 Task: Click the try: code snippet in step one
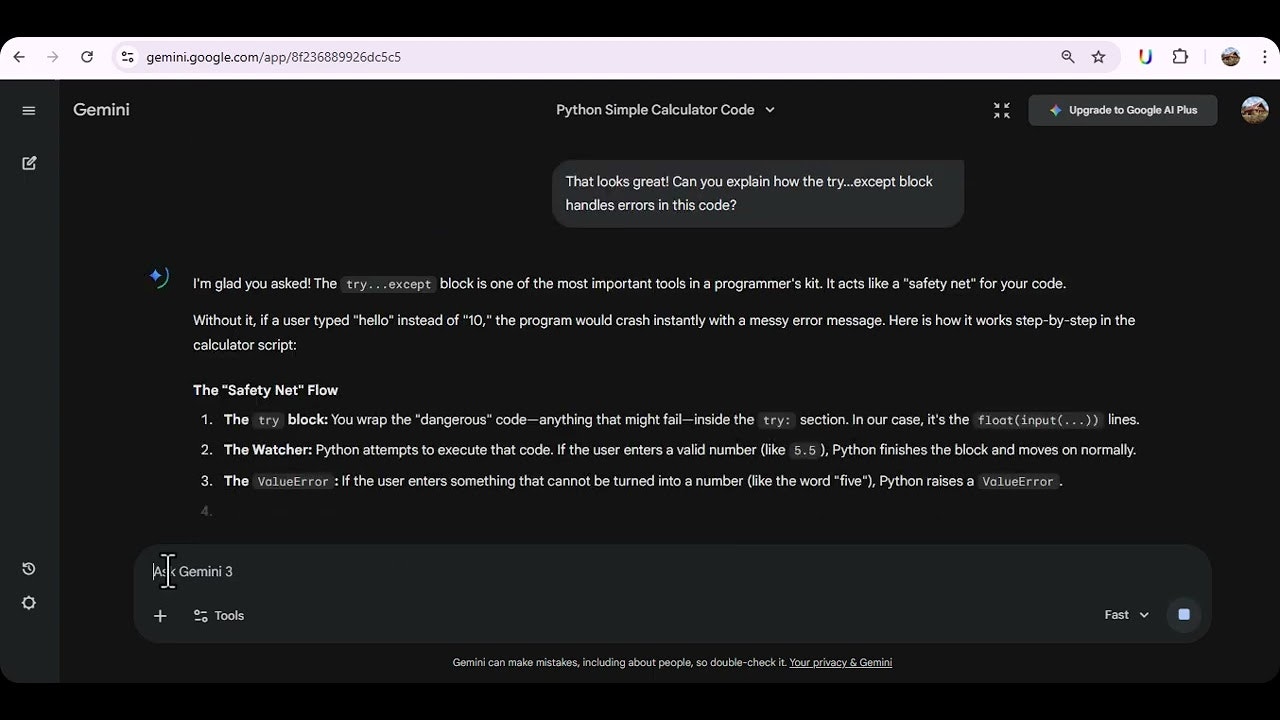coord(775,420)
